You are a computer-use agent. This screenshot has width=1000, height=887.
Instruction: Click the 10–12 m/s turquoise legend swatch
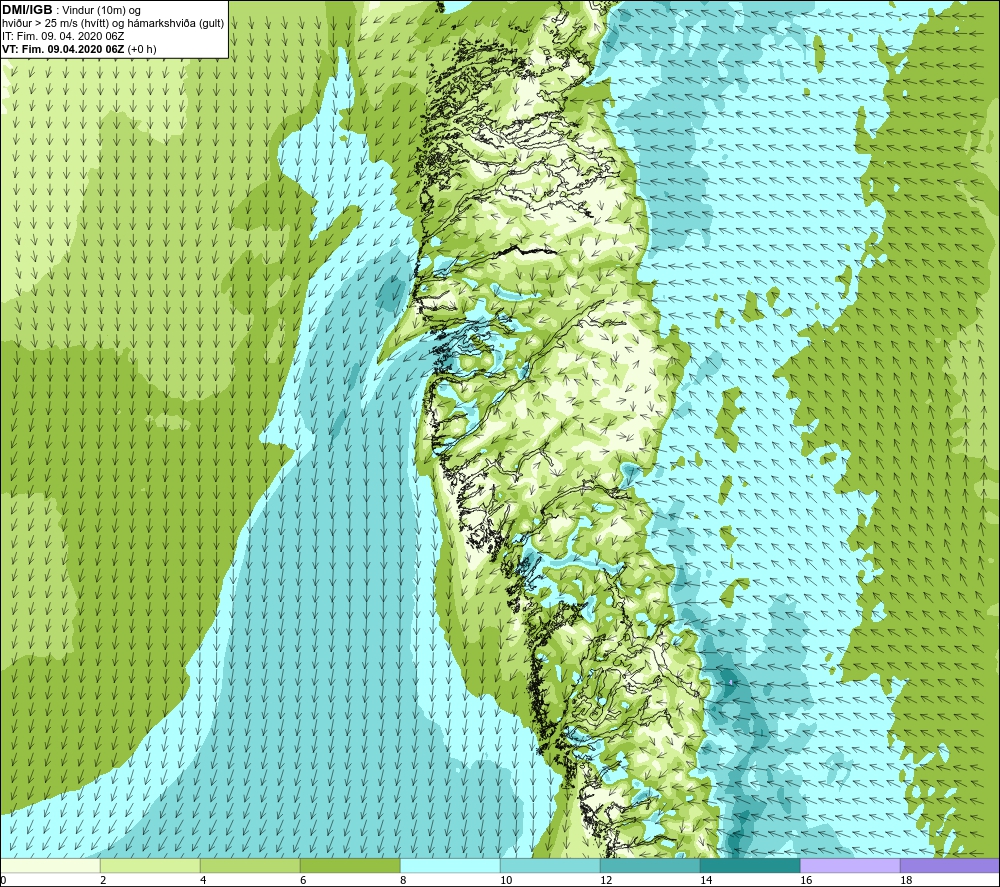pos(550,866)
